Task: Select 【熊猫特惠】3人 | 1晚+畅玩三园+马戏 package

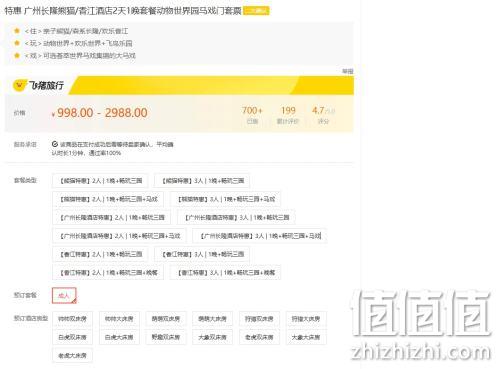Action: coord(225,199)
